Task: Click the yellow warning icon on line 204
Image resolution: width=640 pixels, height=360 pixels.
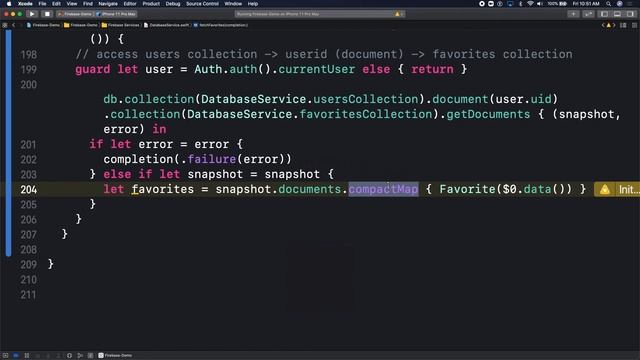Action: pos(605,189)
